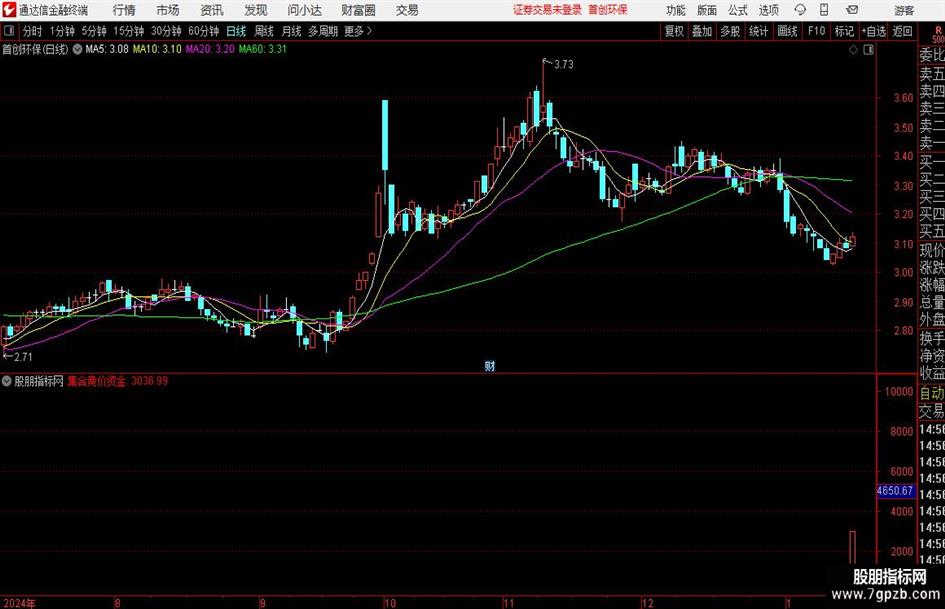This screenshot has height=609, width=945.
Task: Open the 发现 menu
Action: tap(256, 10)
